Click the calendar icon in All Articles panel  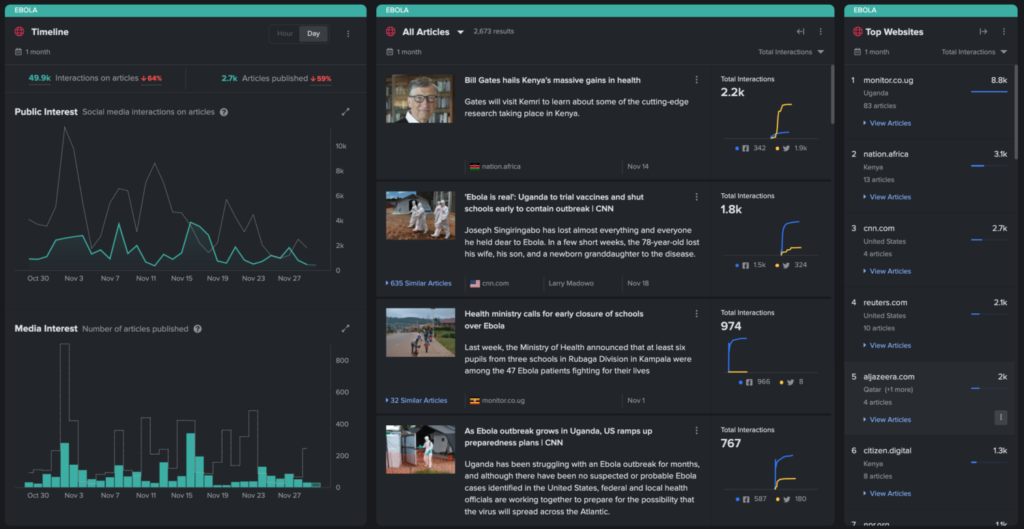coord(389,52)
